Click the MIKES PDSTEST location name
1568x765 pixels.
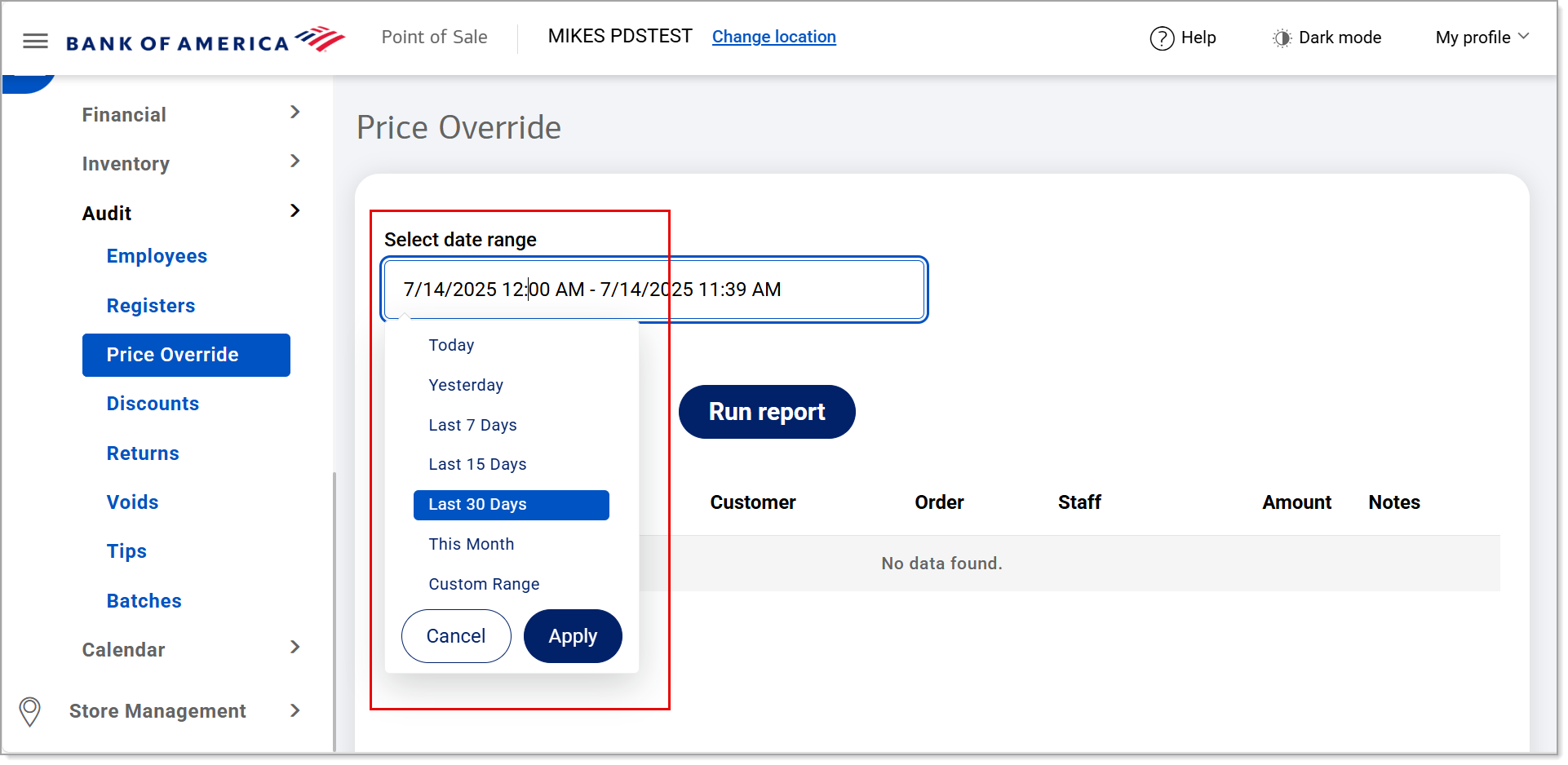tap(620, 36)
